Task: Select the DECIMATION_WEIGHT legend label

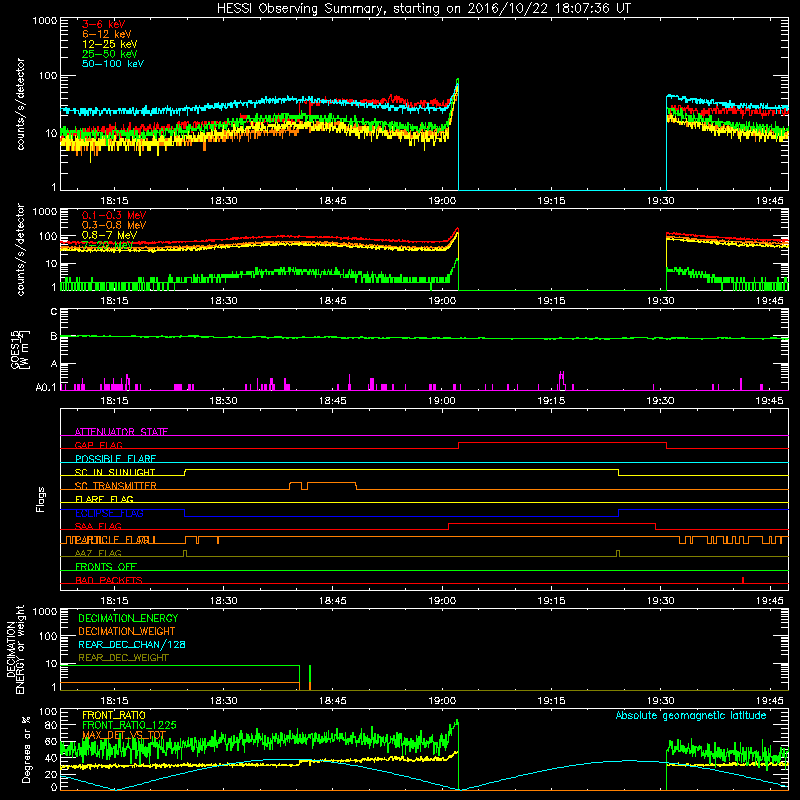Action: 127,631
